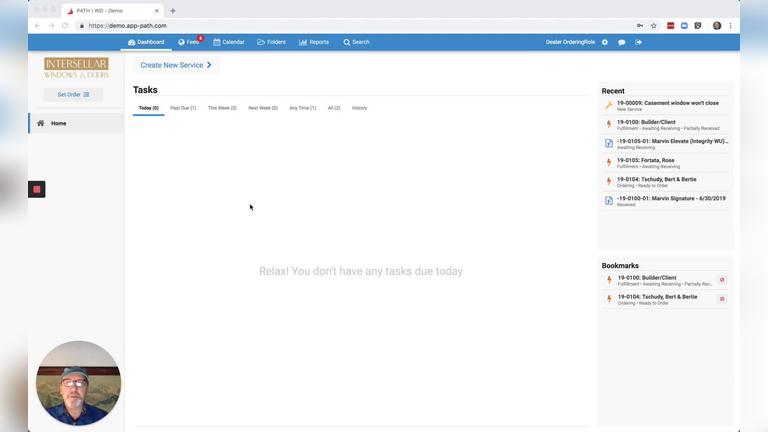768x432 pixels.
Task: Open a new browser tab
Action: (172, 11)
